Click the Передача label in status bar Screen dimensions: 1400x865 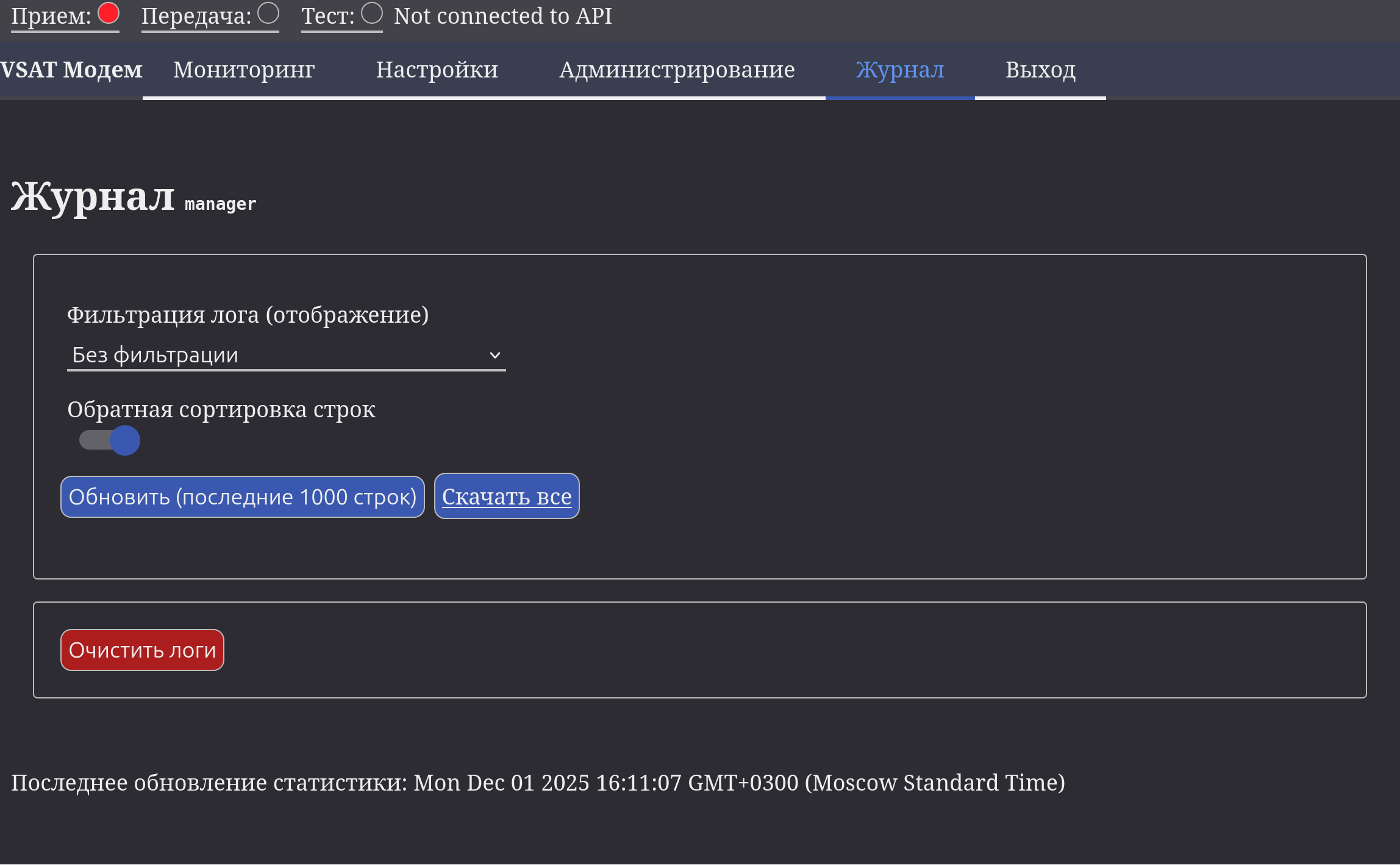196,16
